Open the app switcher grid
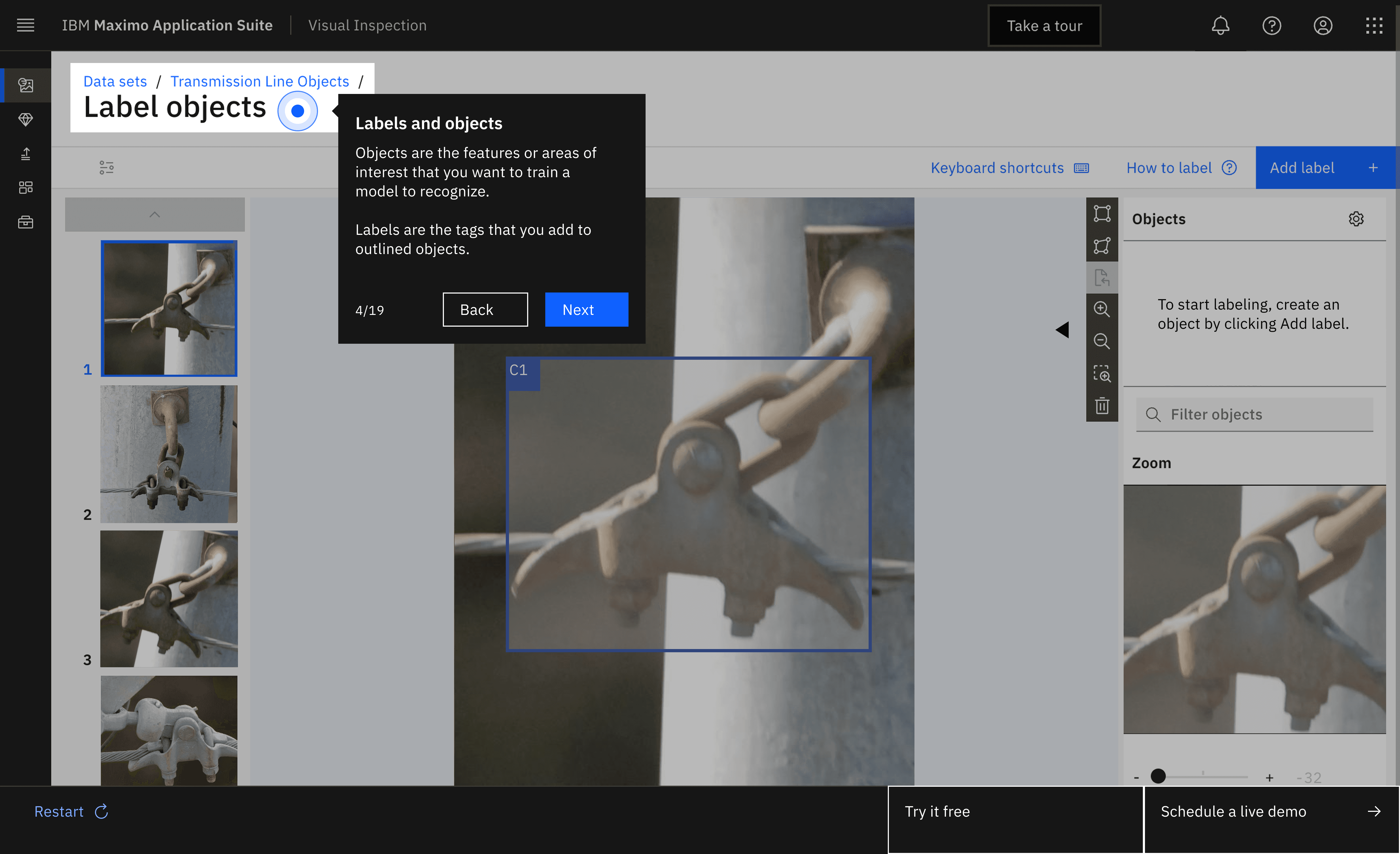The image size is (1400, 854). (x=1374, y=26)
